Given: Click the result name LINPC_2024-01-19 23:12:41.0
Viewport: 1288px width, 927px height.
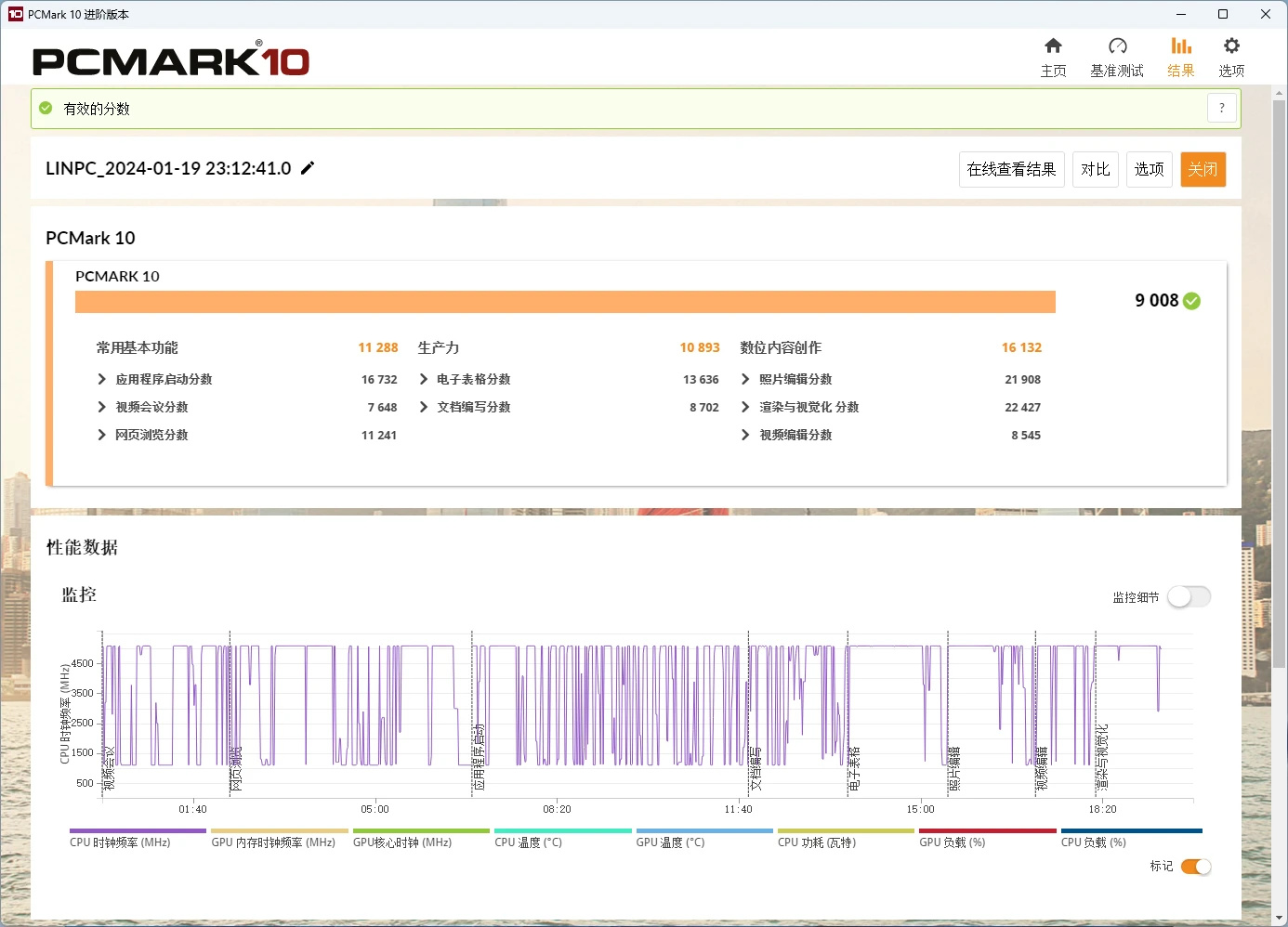Looking at the screenshot, I should pos(168,168).
